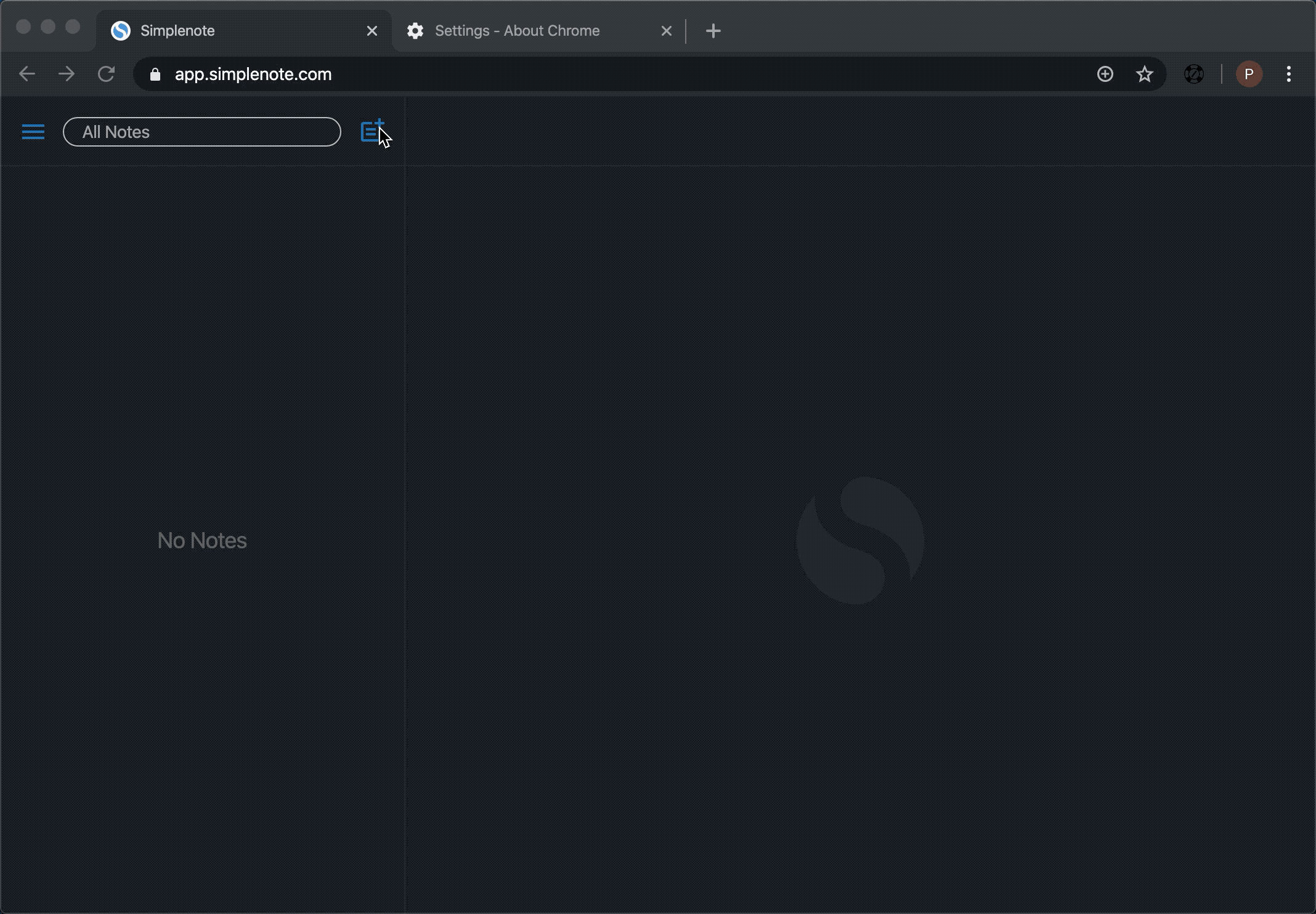This screenshot has width=1316, height=914.
Task: Click the forward navigation arrow
Action: pos(66,74)
